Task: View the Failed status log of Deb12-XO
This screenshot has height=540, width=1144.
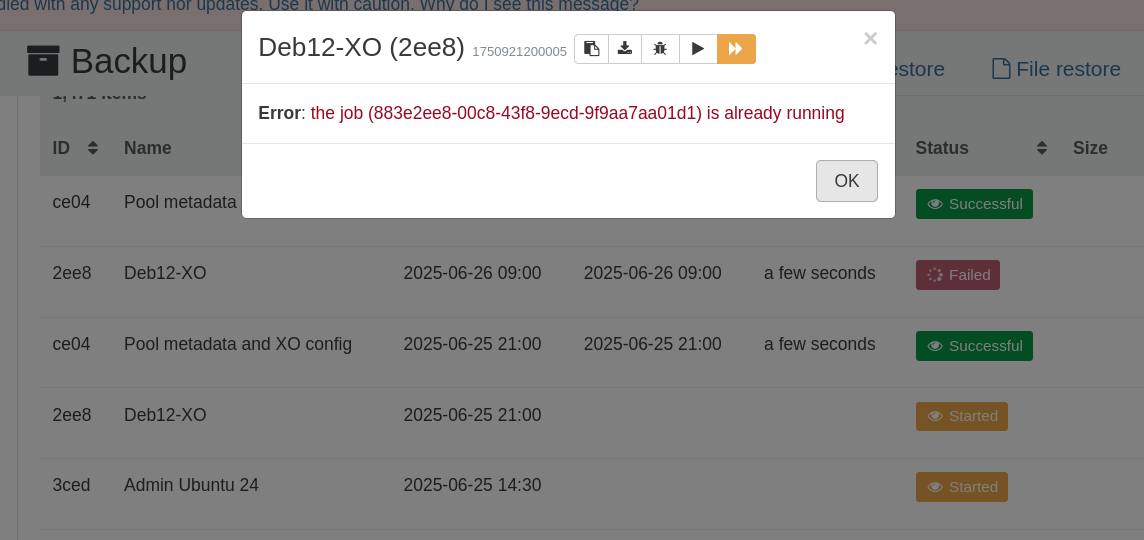Action: coord(958,275)
